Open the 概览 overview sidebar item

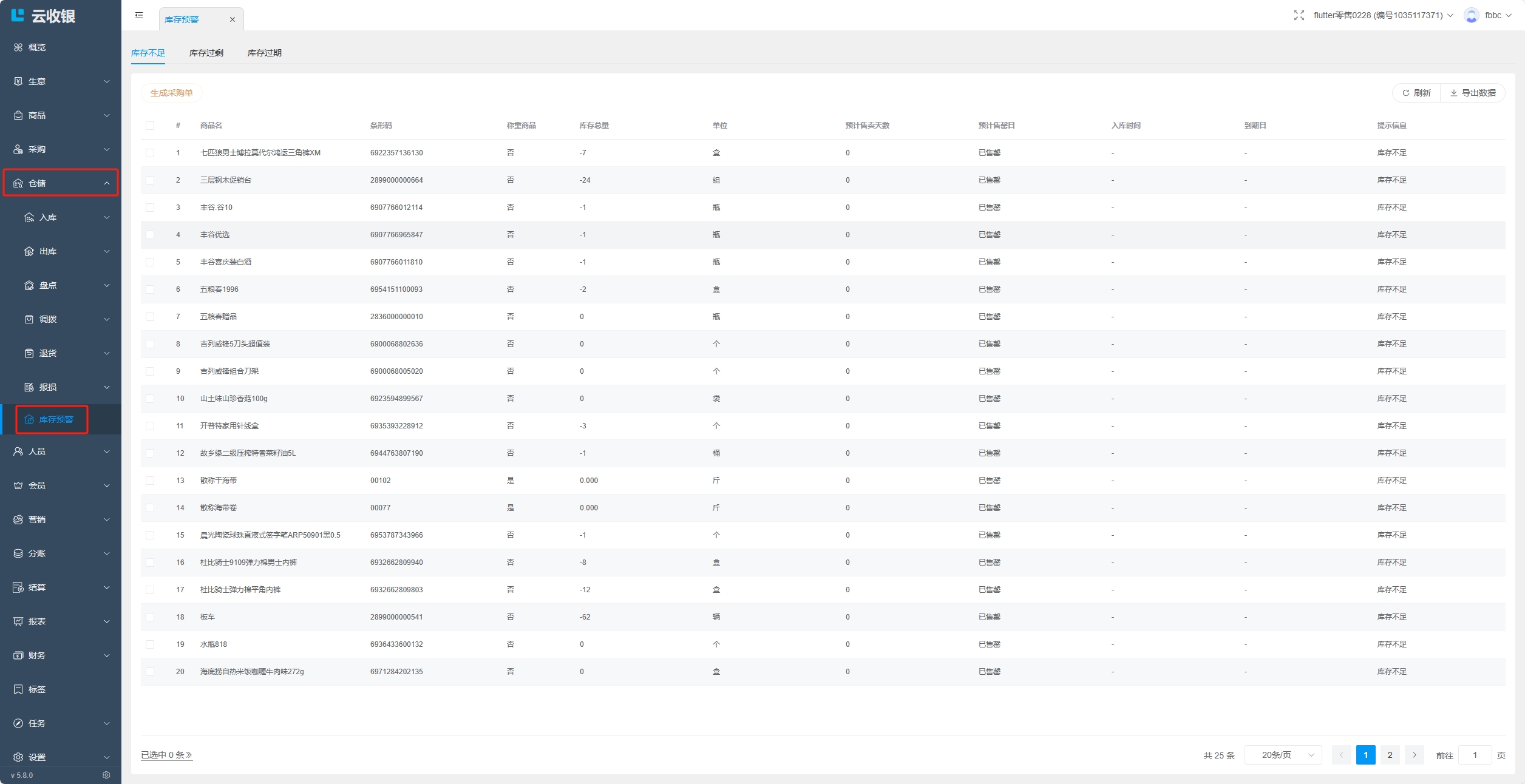pyautogui.click(x=37, y=47)
